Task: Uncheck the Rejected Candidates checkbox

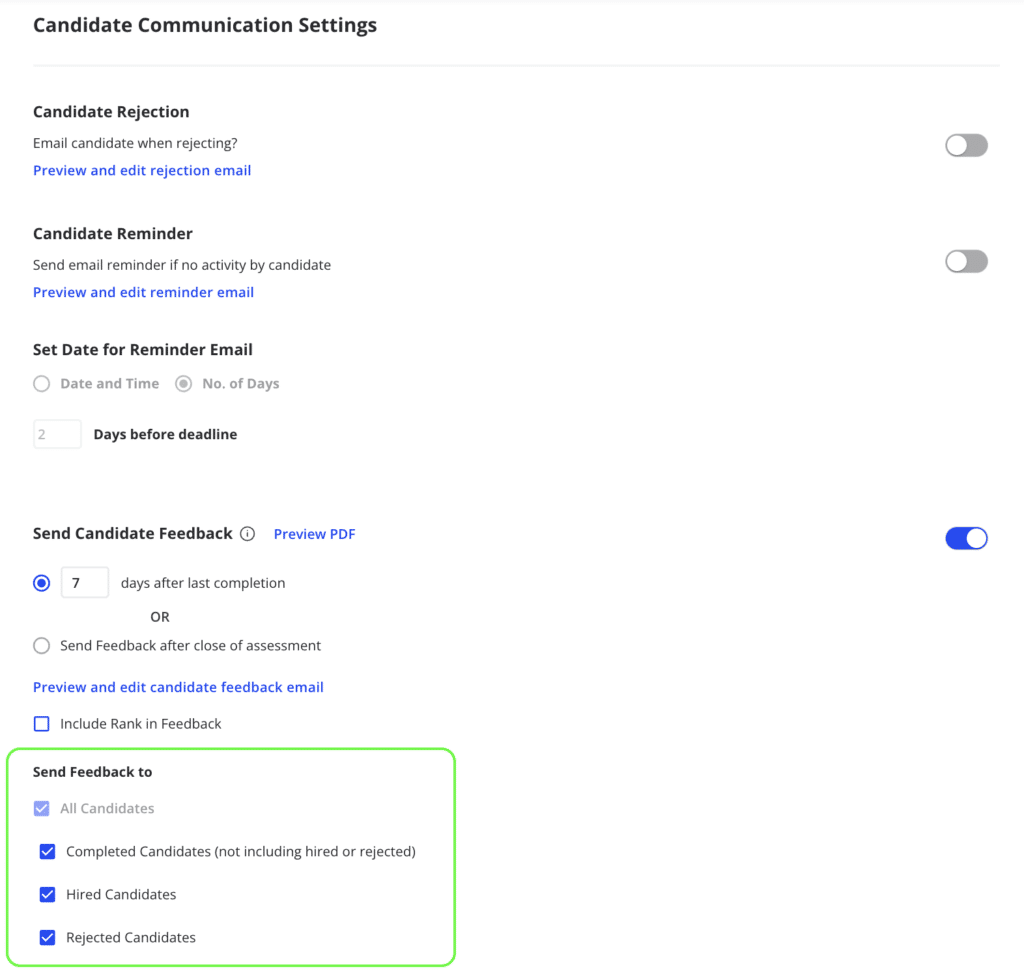Action: pyautogui.click(x=47, y=938)
